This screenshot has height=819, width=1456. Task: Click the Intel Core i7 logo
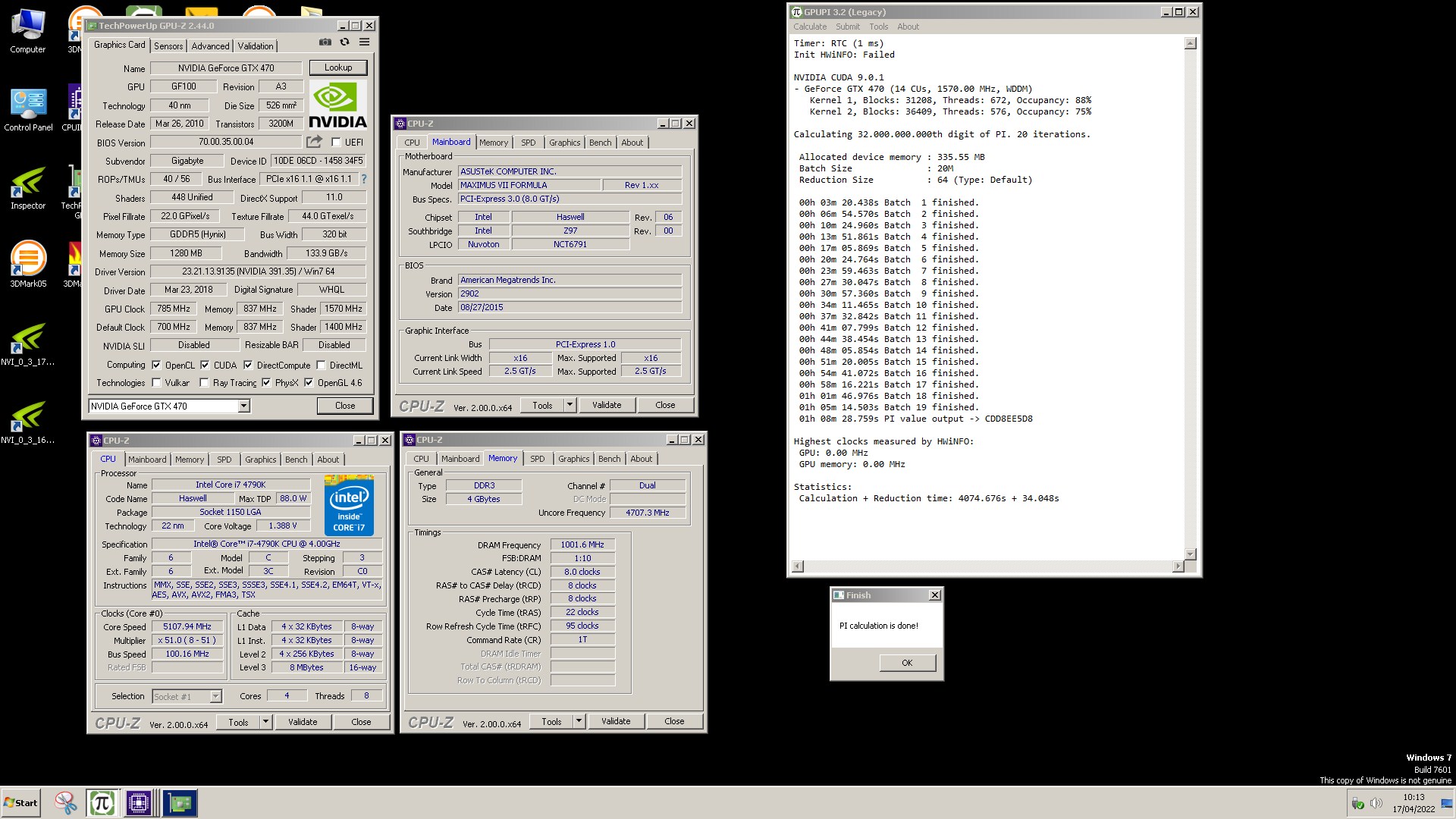[x=349, y=505]
